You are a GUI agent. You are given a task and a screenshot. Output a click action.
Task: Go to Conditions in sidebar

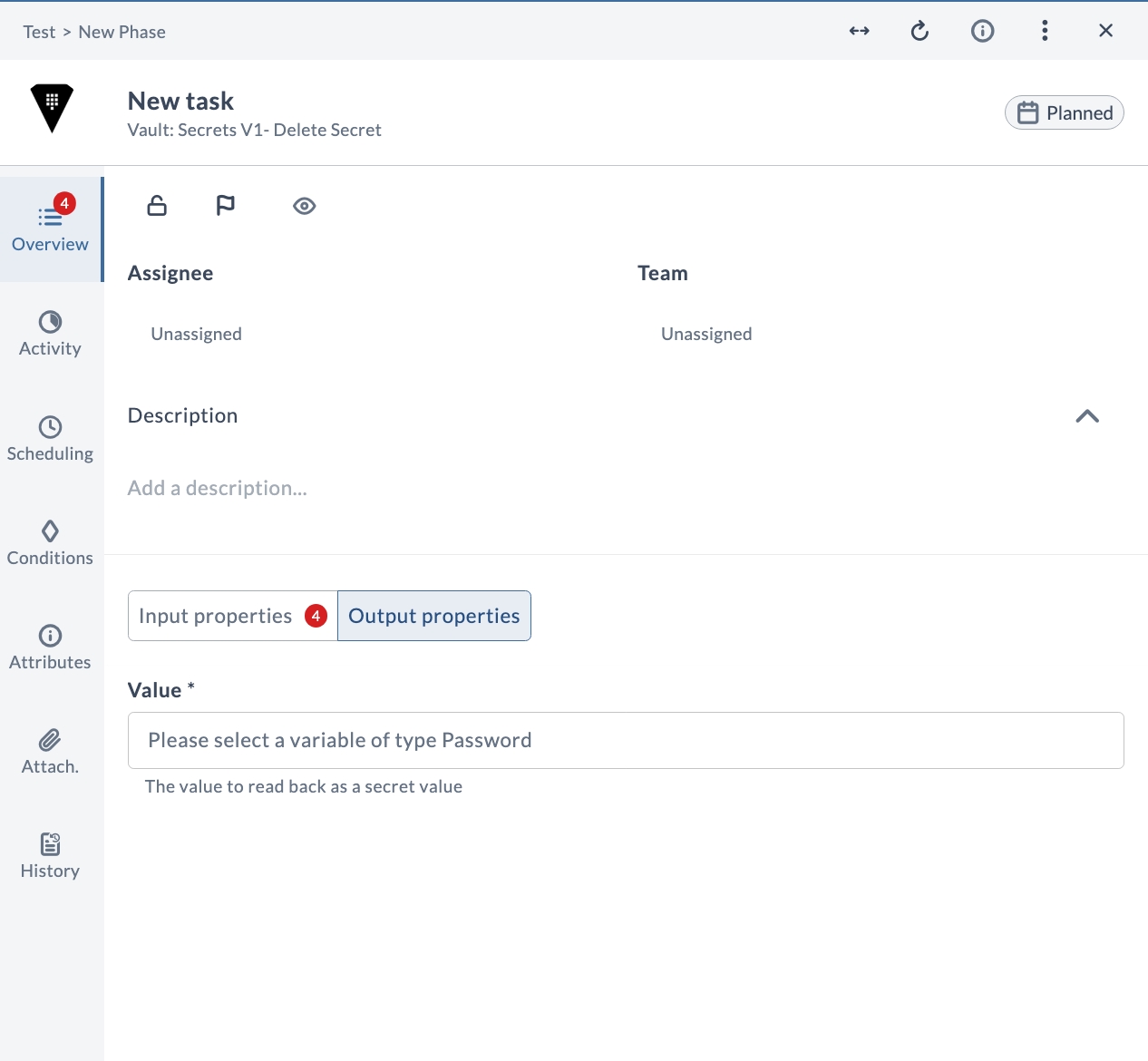51,543
